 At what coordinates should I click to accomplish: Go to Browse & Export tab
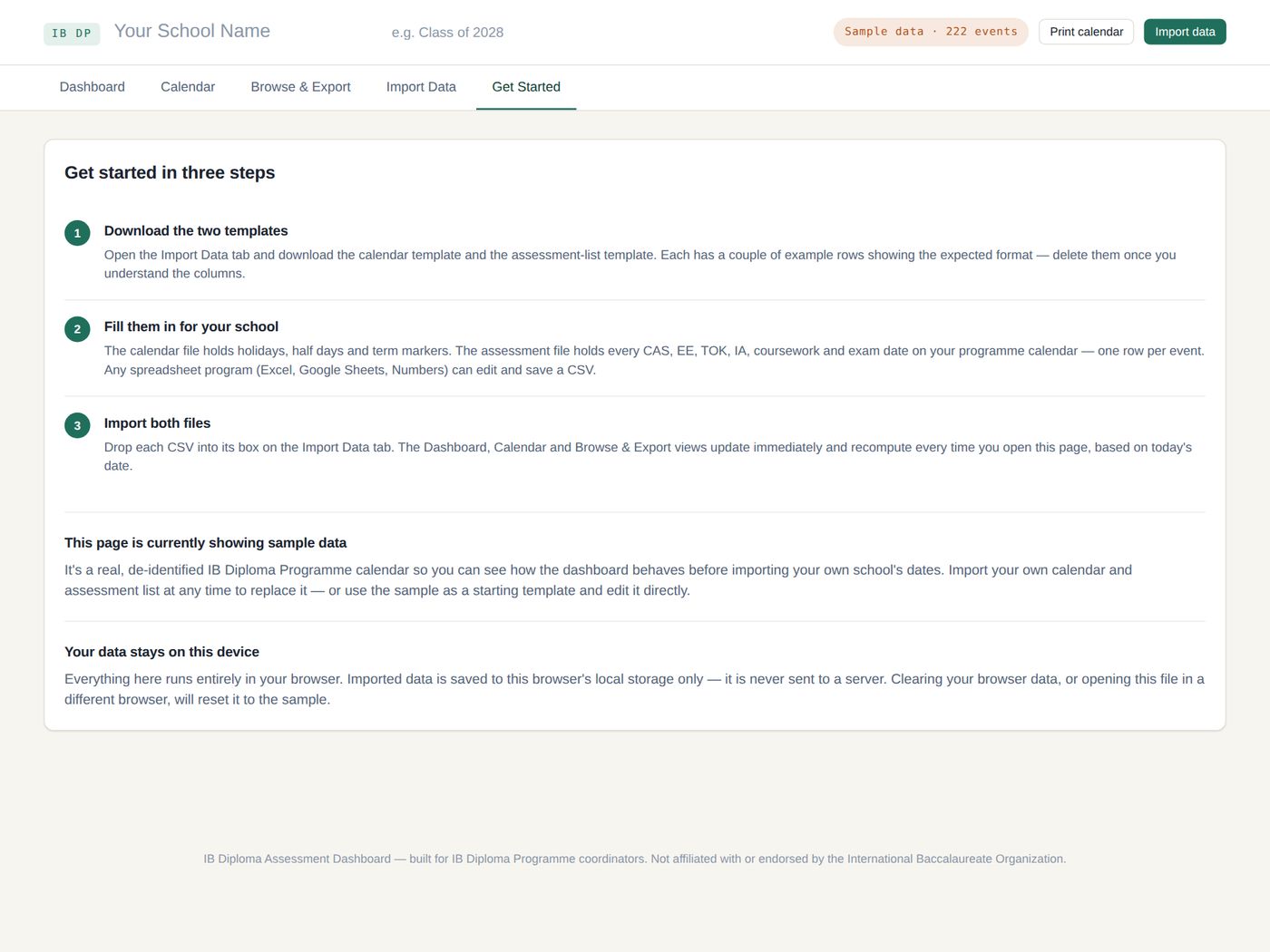point(300,87)
